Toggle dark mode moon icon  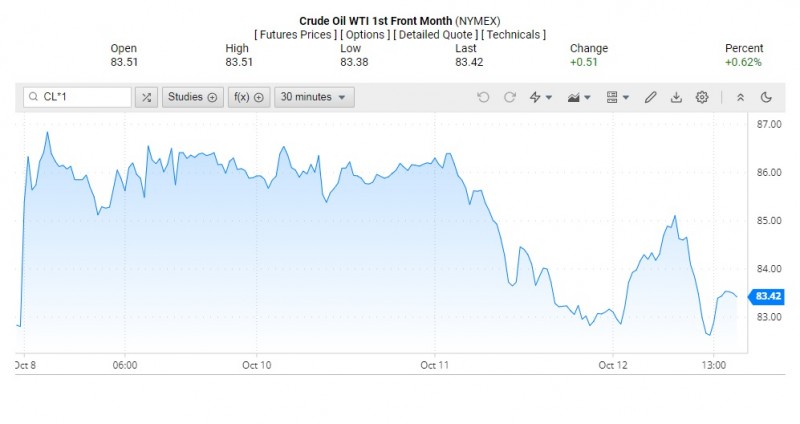(766, 97)
